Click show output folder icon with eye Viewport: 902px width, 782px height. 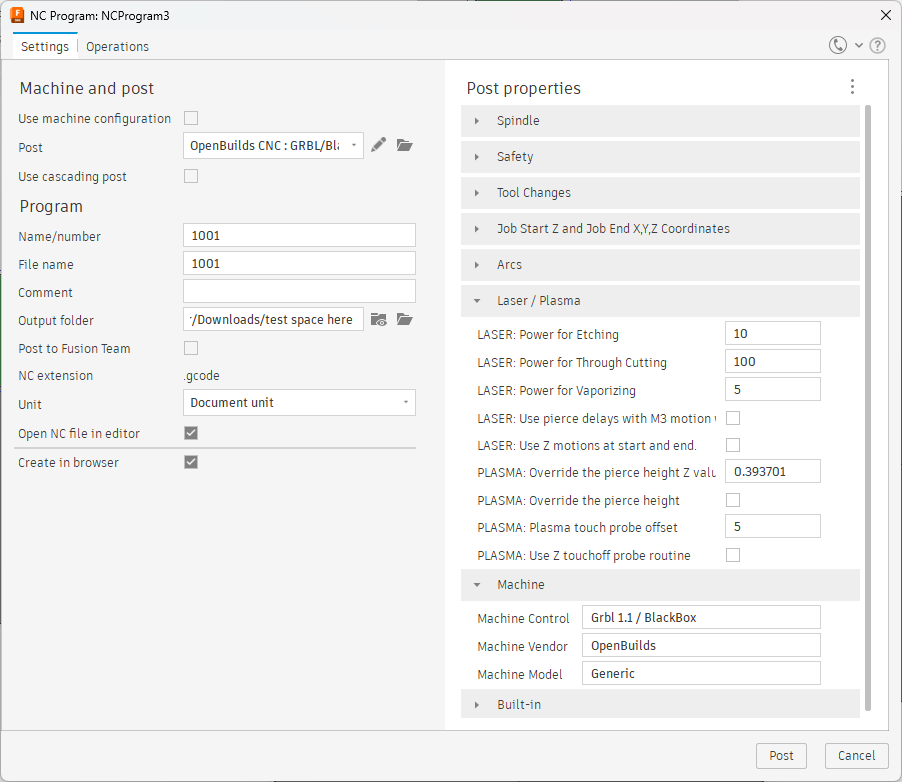[378, 320]
